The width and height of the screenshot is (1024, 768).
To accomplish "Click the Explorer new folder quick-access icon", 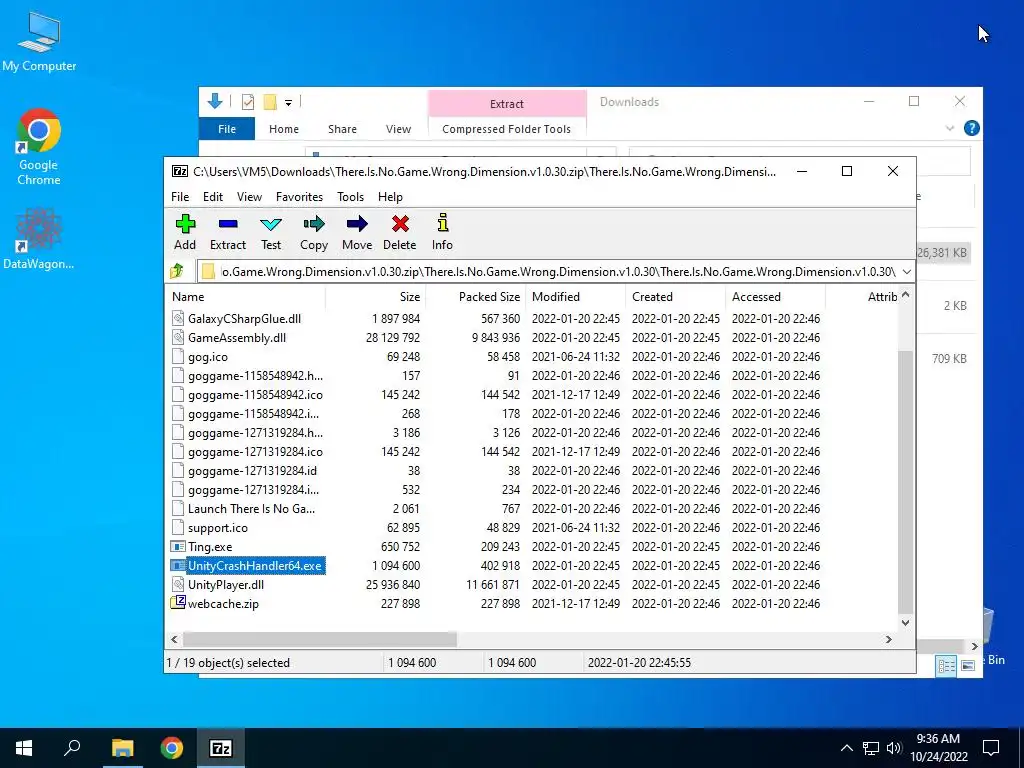I will click(270, 102).
